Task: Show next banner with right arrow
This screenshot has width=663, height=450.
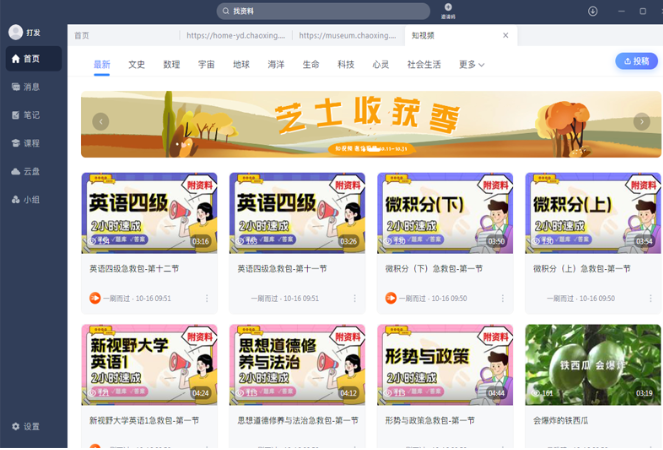Action: 641,122
